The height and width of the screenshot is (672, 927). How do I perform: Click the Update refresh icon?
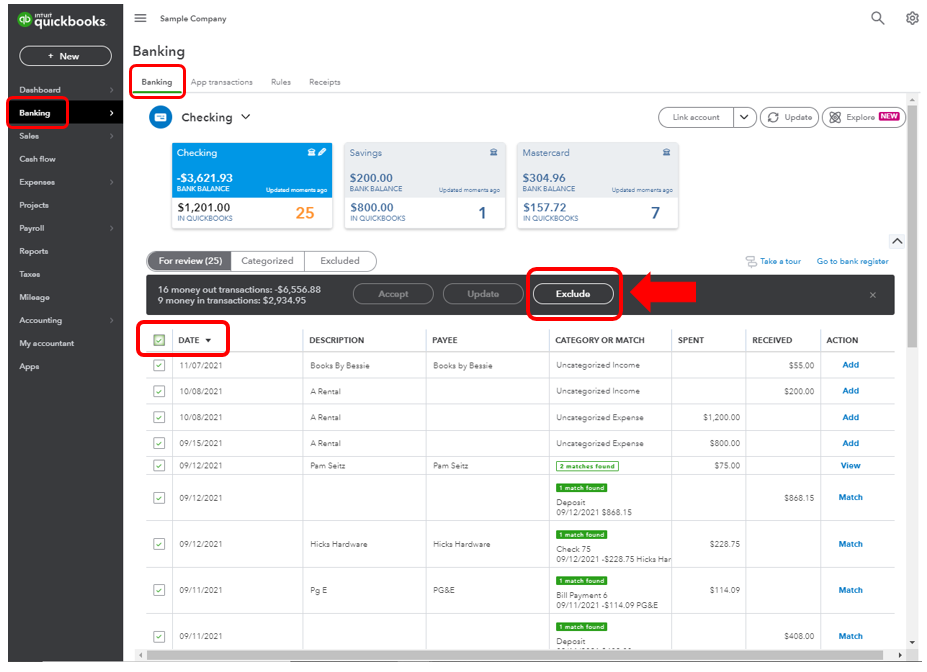(x=773, y=117)
